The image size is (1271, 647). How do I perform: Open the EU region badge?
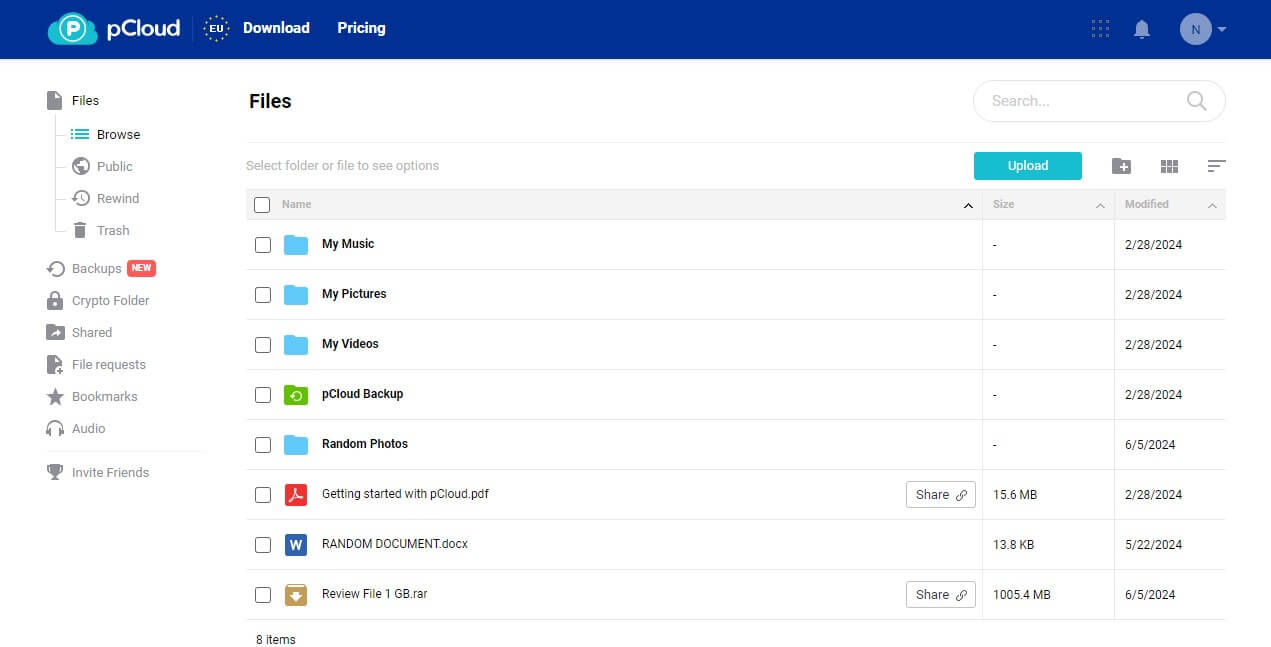point(216,29)
